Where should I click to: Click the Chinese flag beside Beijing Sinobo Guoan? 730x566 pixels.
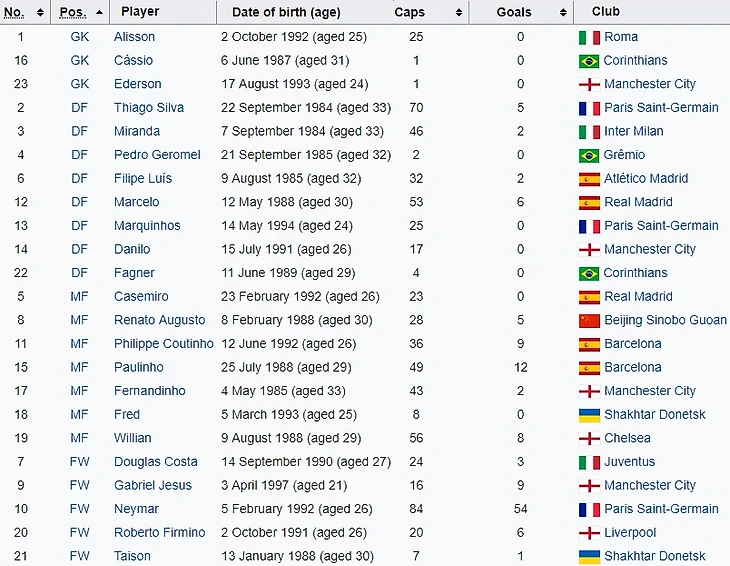589,320
